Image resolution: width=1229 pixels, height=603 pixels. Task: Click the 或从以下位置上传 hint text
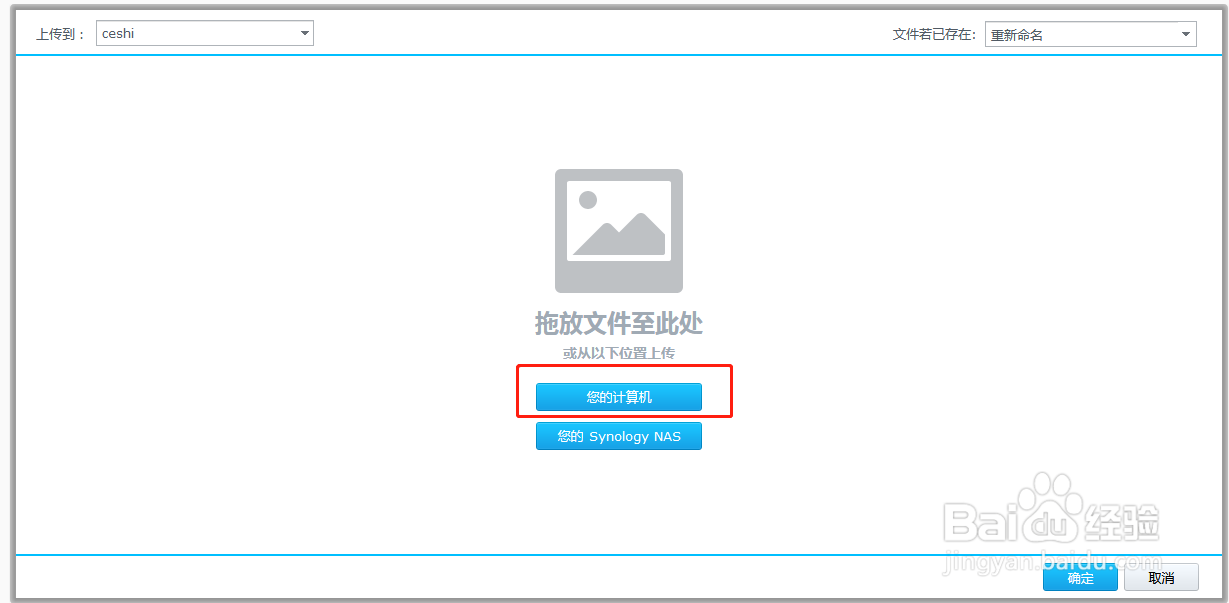[619, 353]
